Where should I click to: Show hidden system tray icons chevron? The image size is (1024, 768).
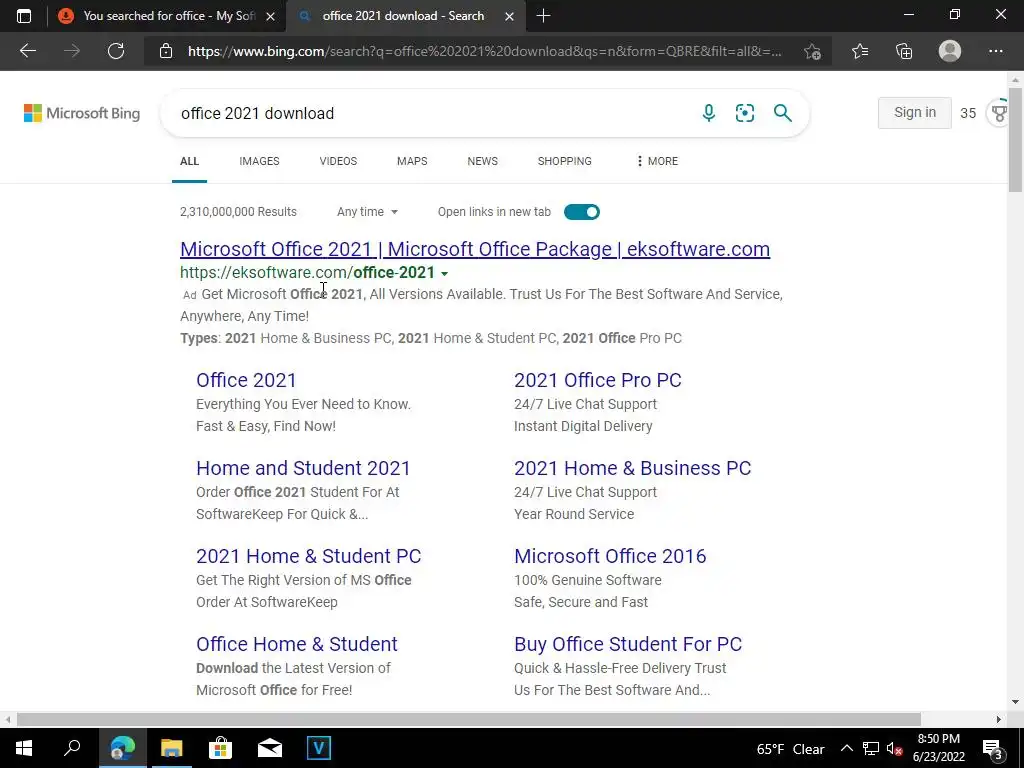(x=846, y=748)
